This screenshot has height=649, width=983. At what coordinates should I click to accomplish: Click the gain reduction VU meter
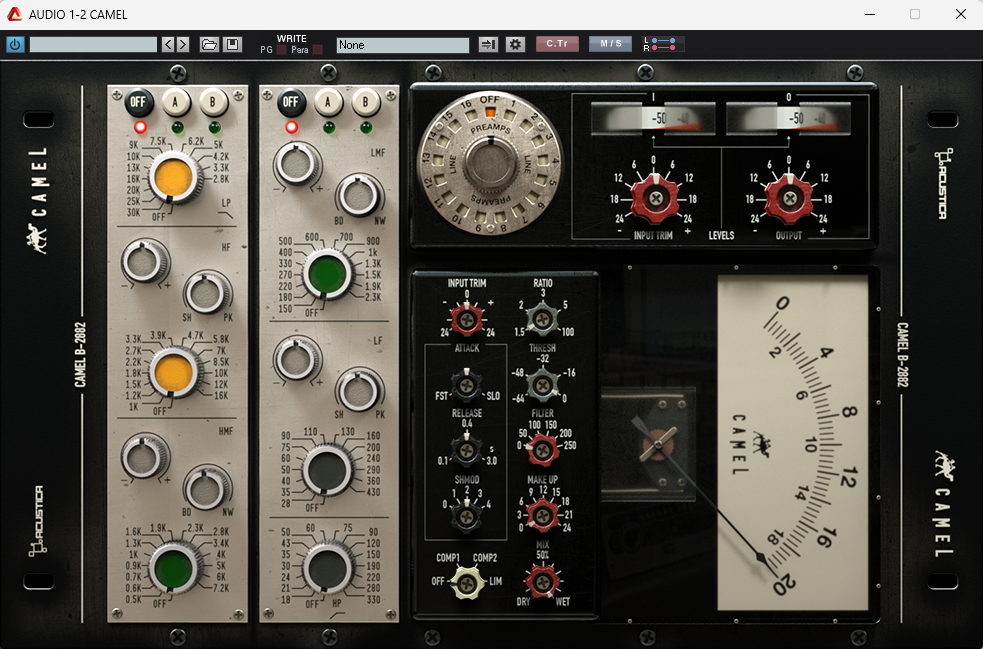point(792,443)
